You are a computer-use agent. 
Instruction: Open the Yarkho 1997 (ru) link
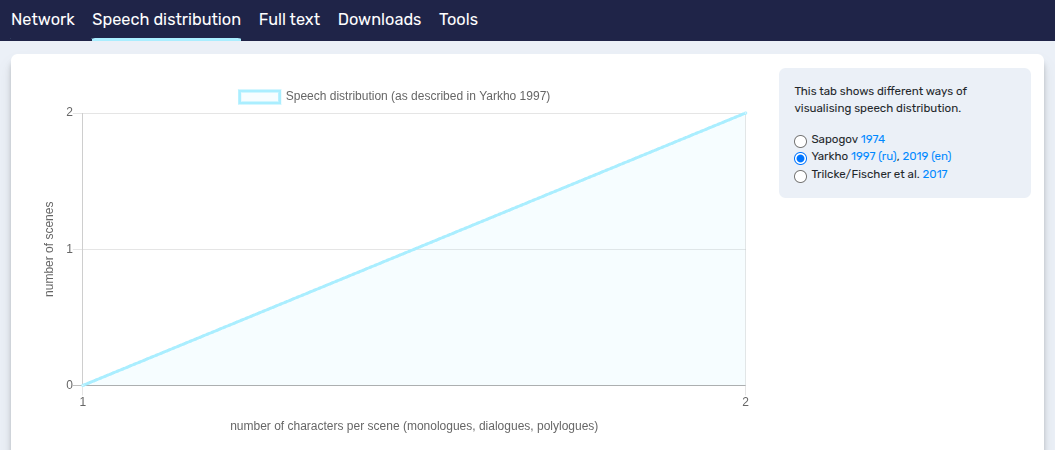point(873,157)
